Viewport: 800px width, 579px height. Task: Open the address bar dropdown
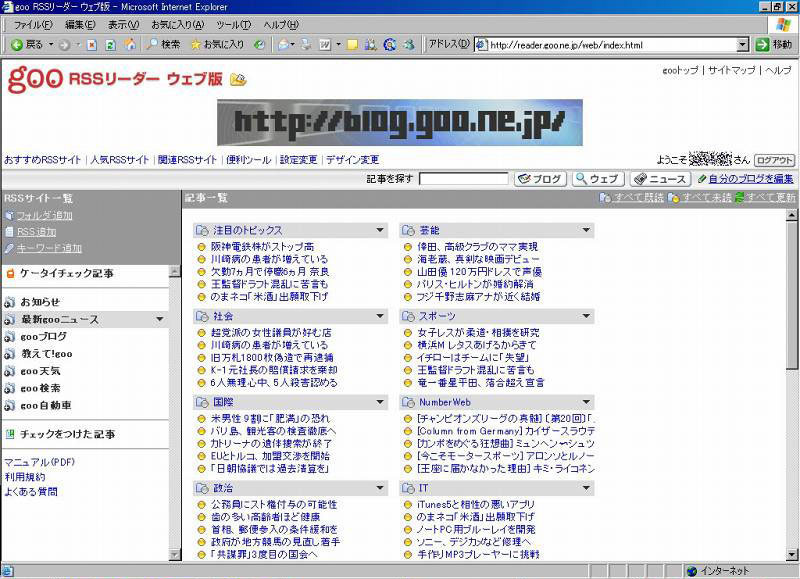tap(743, 45)
